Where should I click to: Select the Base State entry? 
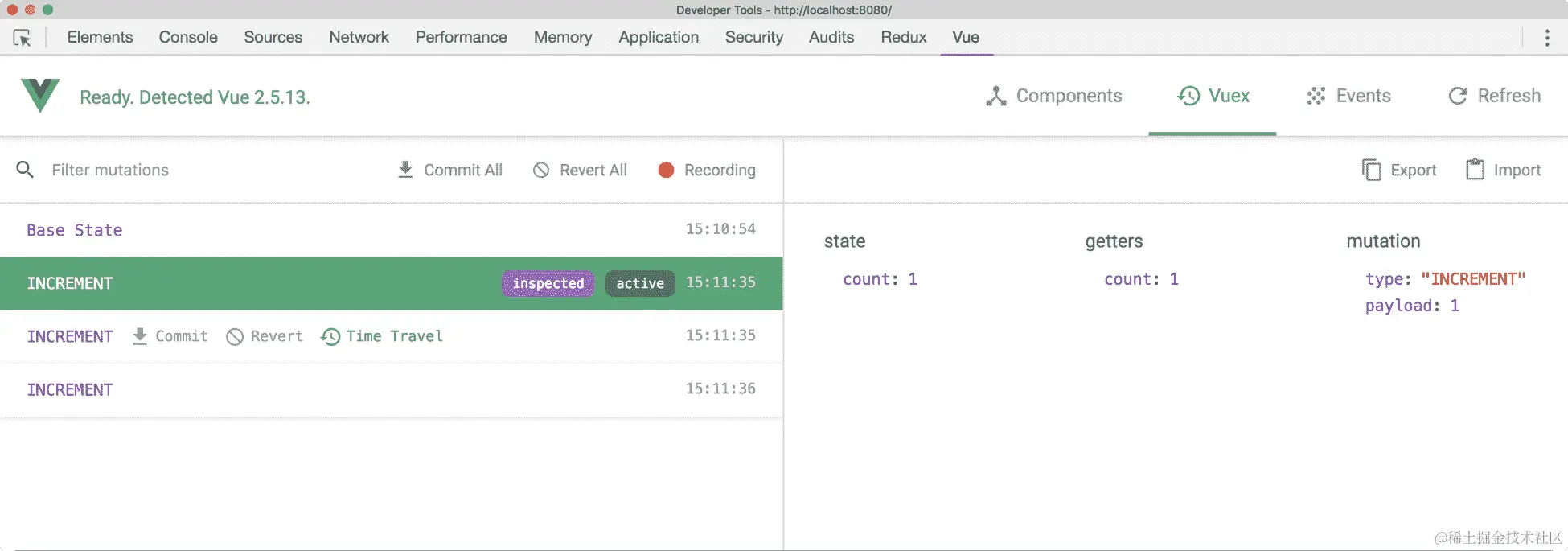tap(392, 230)
